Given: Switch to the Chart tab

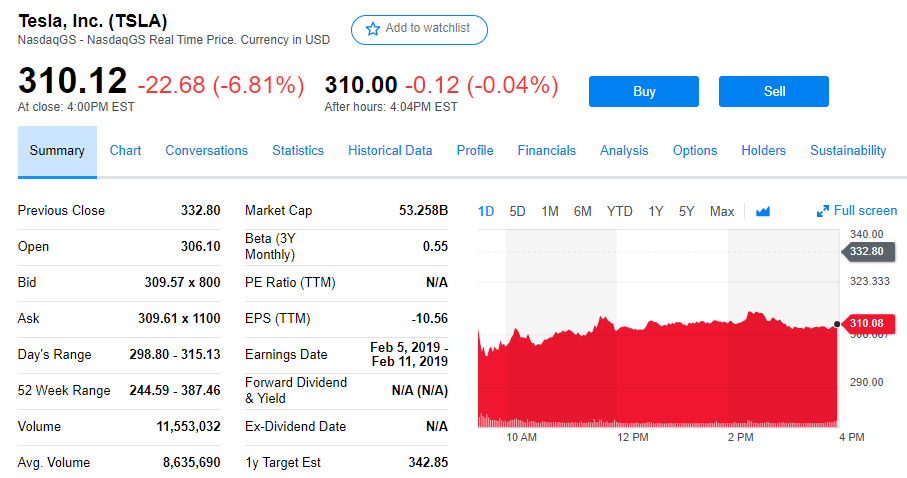Looking at the screenshot, I should [x=126, y=150].
